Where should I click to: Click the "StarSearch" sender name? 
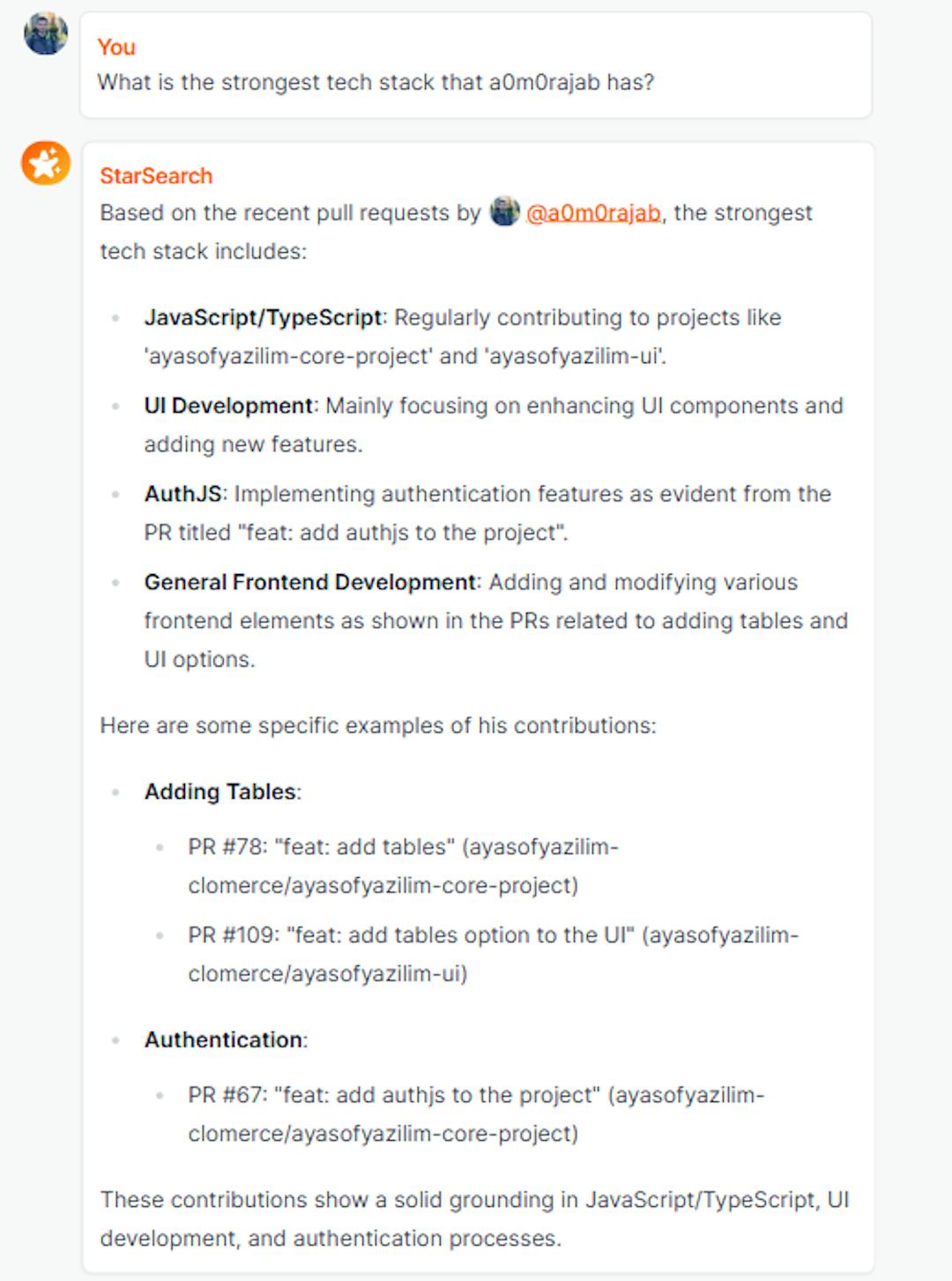point(156,175)
